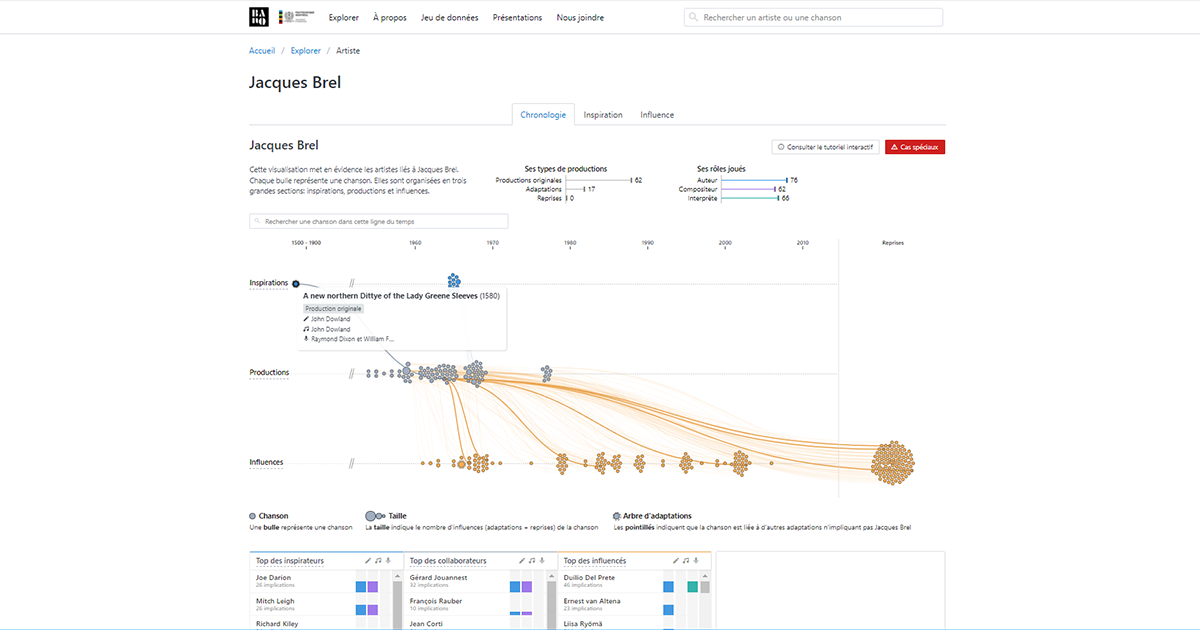Viewport: 1200px width, 630px height.
Task: Click the Auteur role bar
Action: (x=754, y=180)
